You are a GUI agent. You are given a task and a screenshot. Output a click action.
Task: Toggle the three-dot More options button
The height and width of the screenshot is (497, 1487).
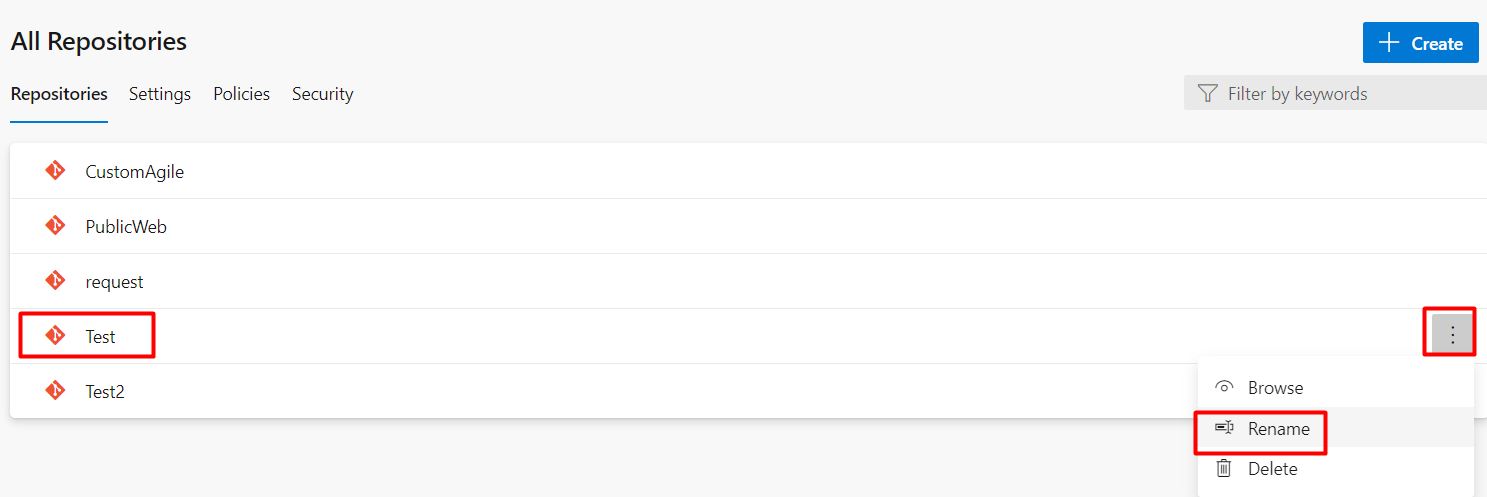(1452, 335)
